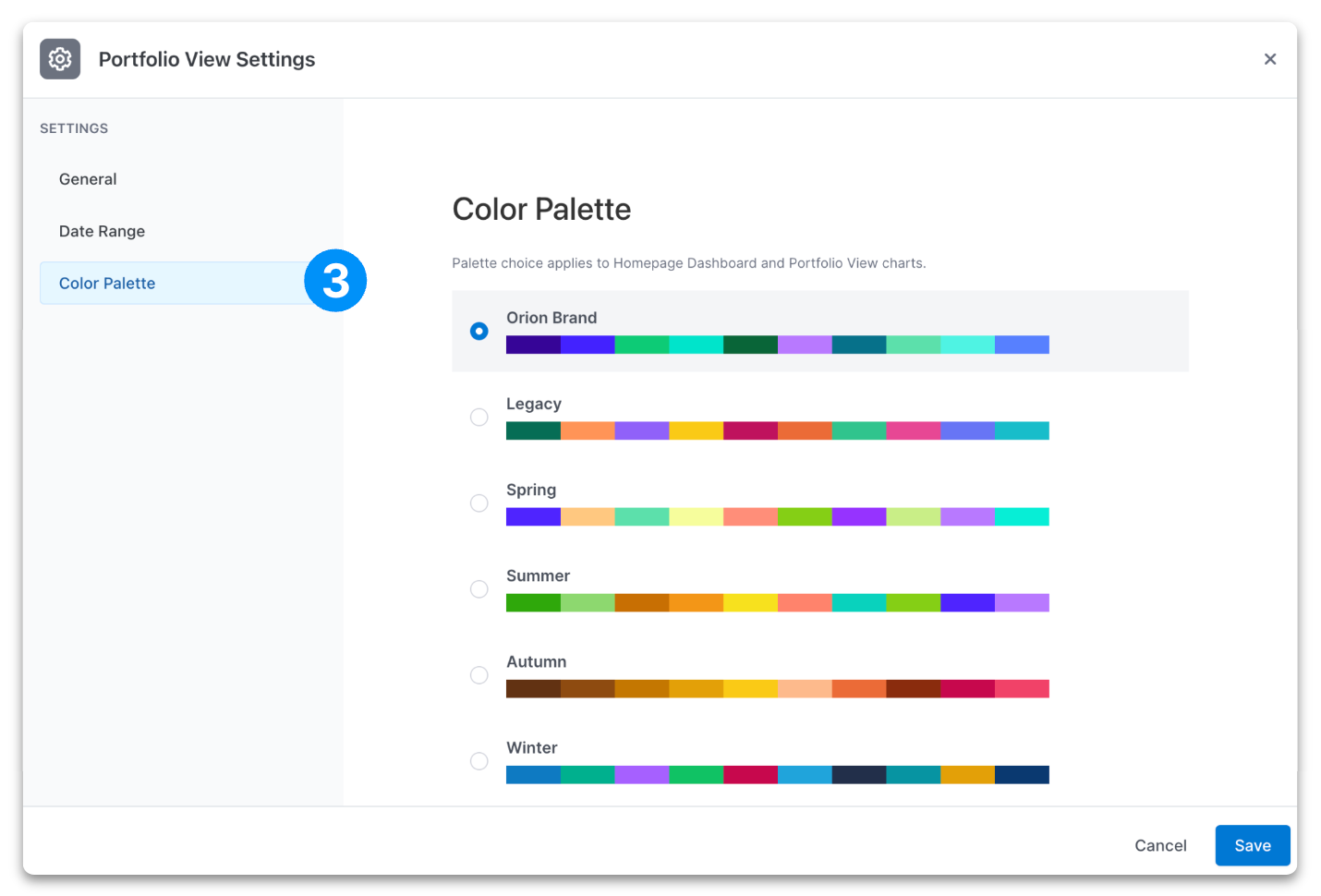
Task: Click the Save button
Action: click(x=1252, y=845)
